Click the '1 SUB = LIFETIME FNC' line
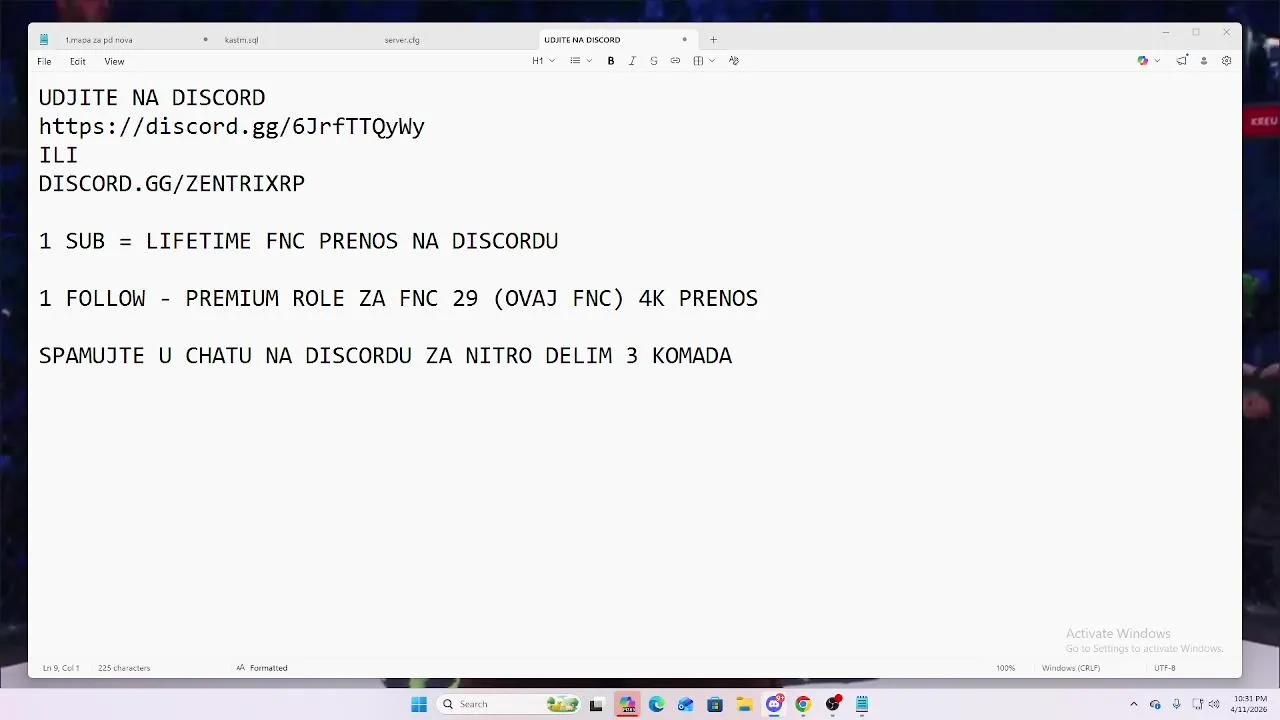Screen dimensions: 1280x720 coord(298,241)
